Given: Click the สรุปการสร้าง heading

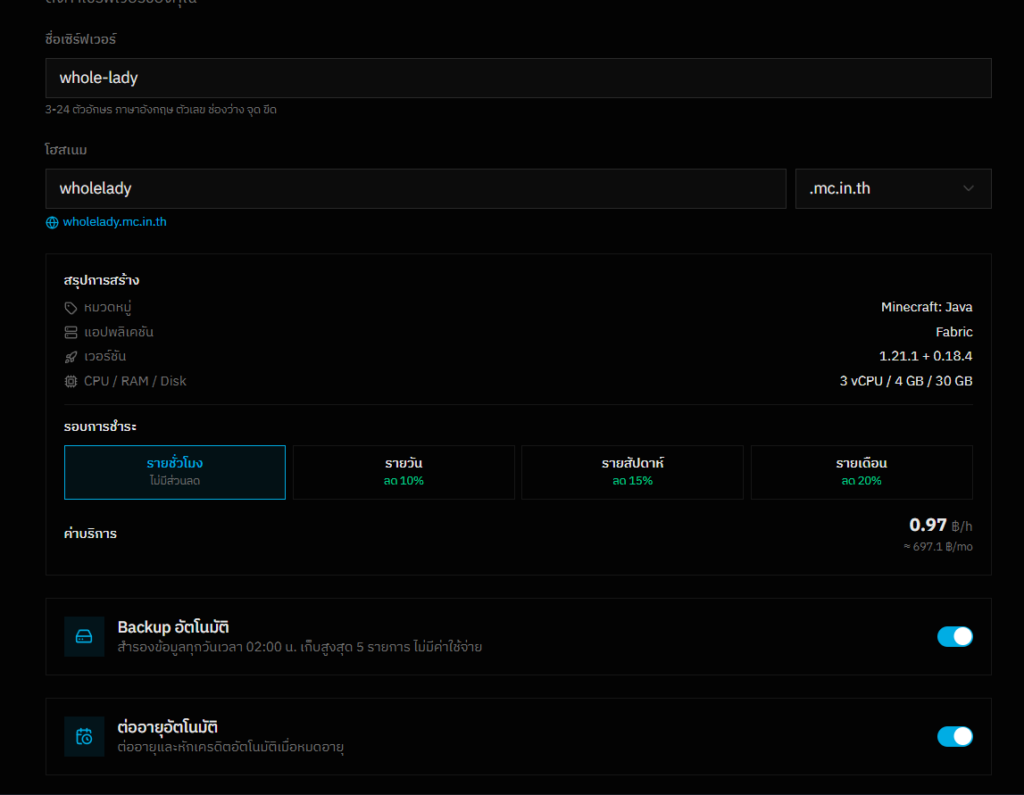Looking at the screenshot, I should pos(101,280).
